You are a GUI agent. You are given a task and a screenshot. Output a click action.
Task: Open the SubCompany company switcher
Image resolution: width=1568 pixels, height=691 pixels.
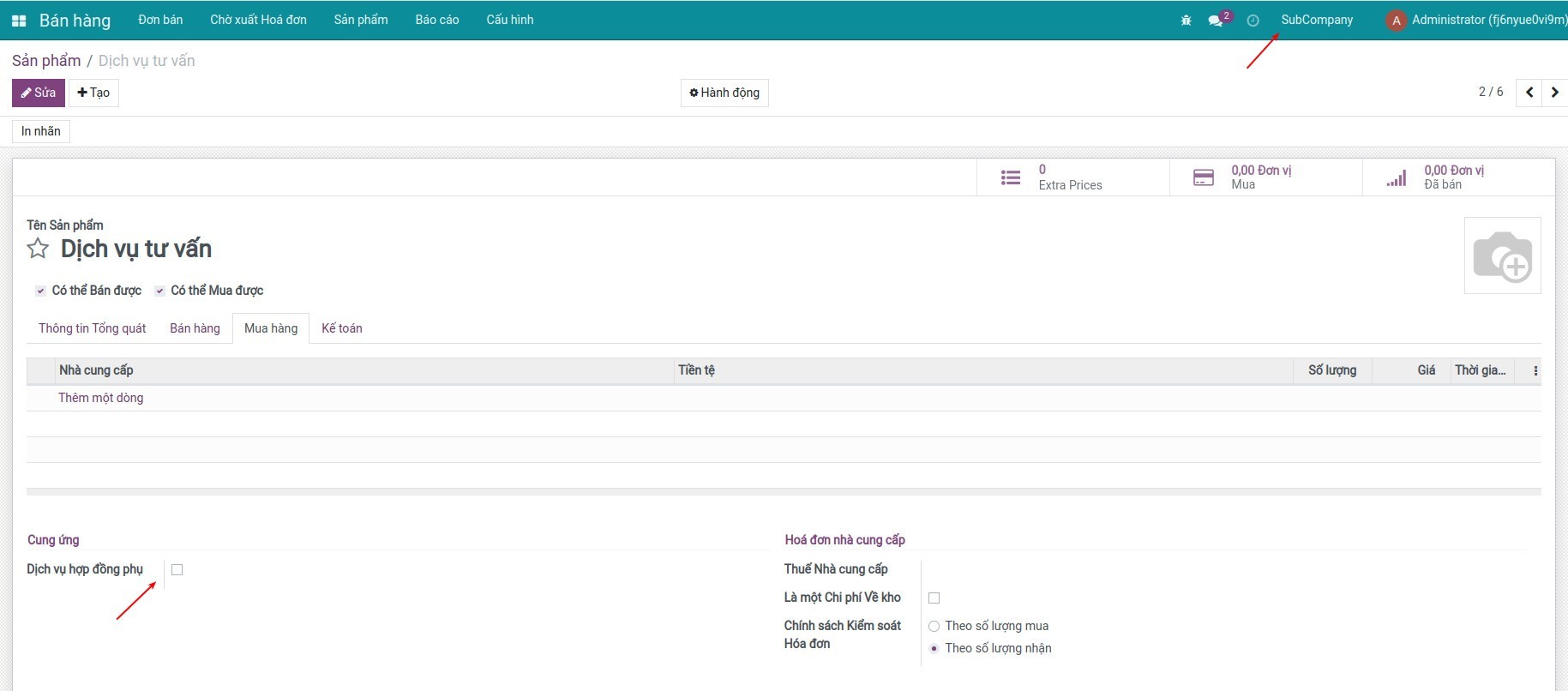click(1316, 21)
